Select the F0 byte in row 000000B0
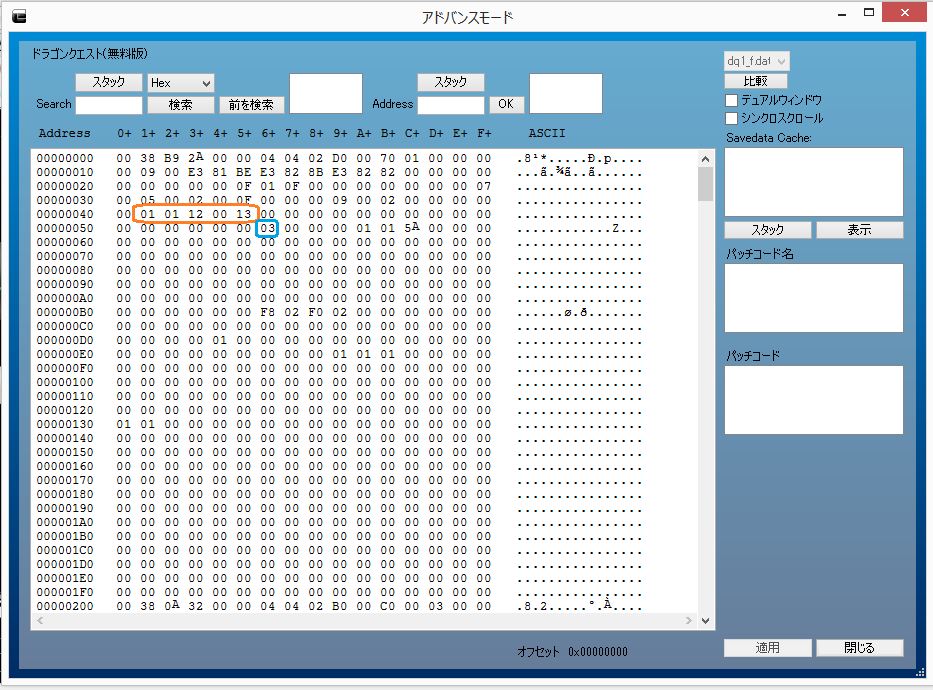 315,312
